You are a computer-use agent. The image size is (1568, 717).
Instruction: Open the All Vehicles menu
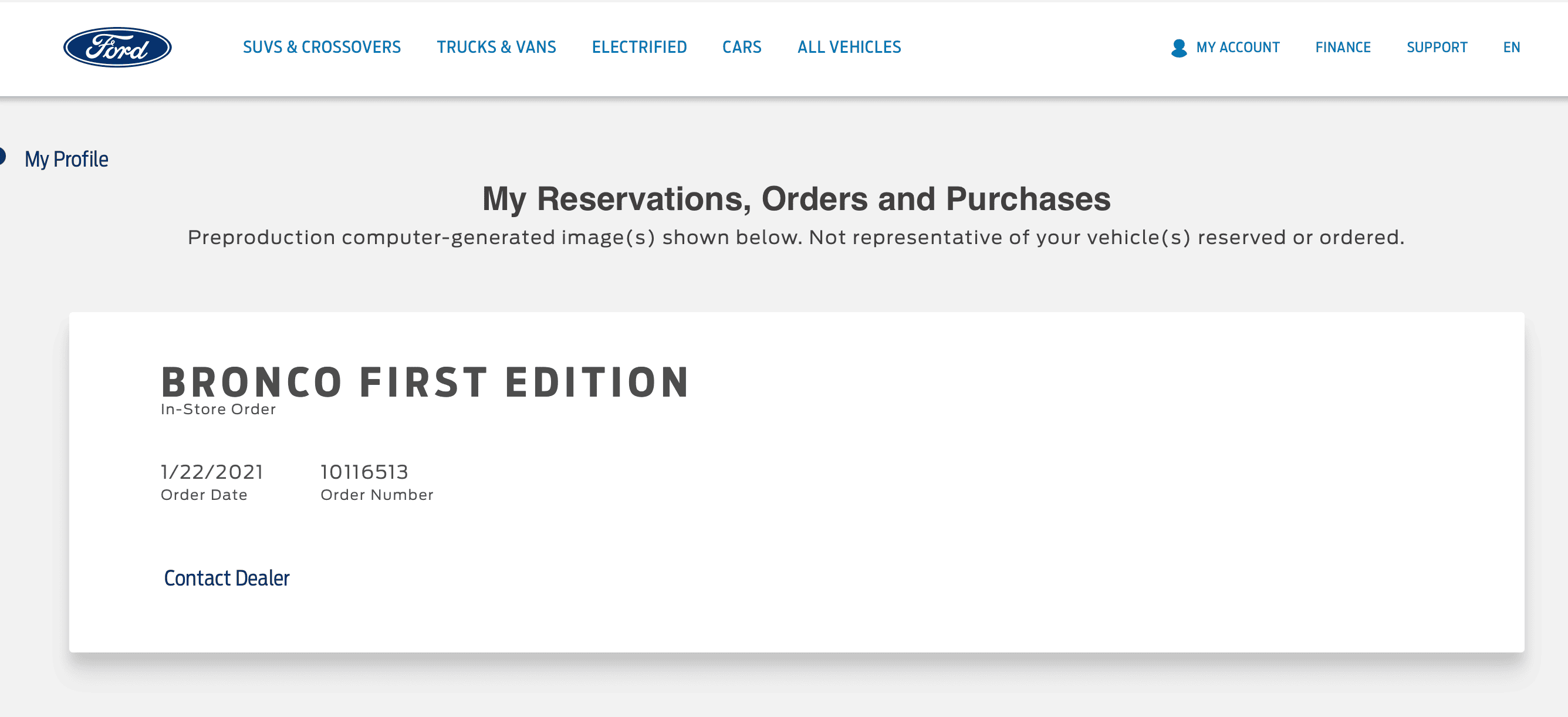849,48
